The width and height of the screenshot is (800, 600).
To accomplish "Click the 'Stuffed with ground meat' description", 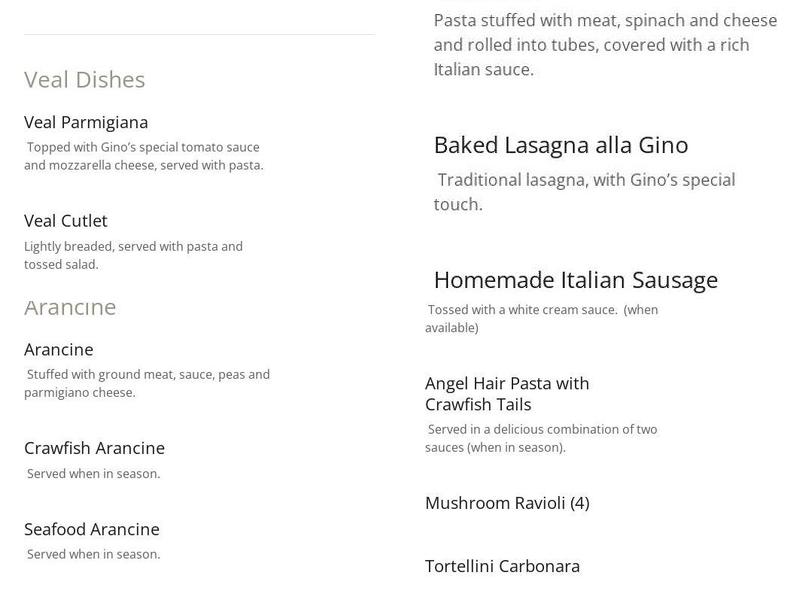I will click(x=147, y=383).
